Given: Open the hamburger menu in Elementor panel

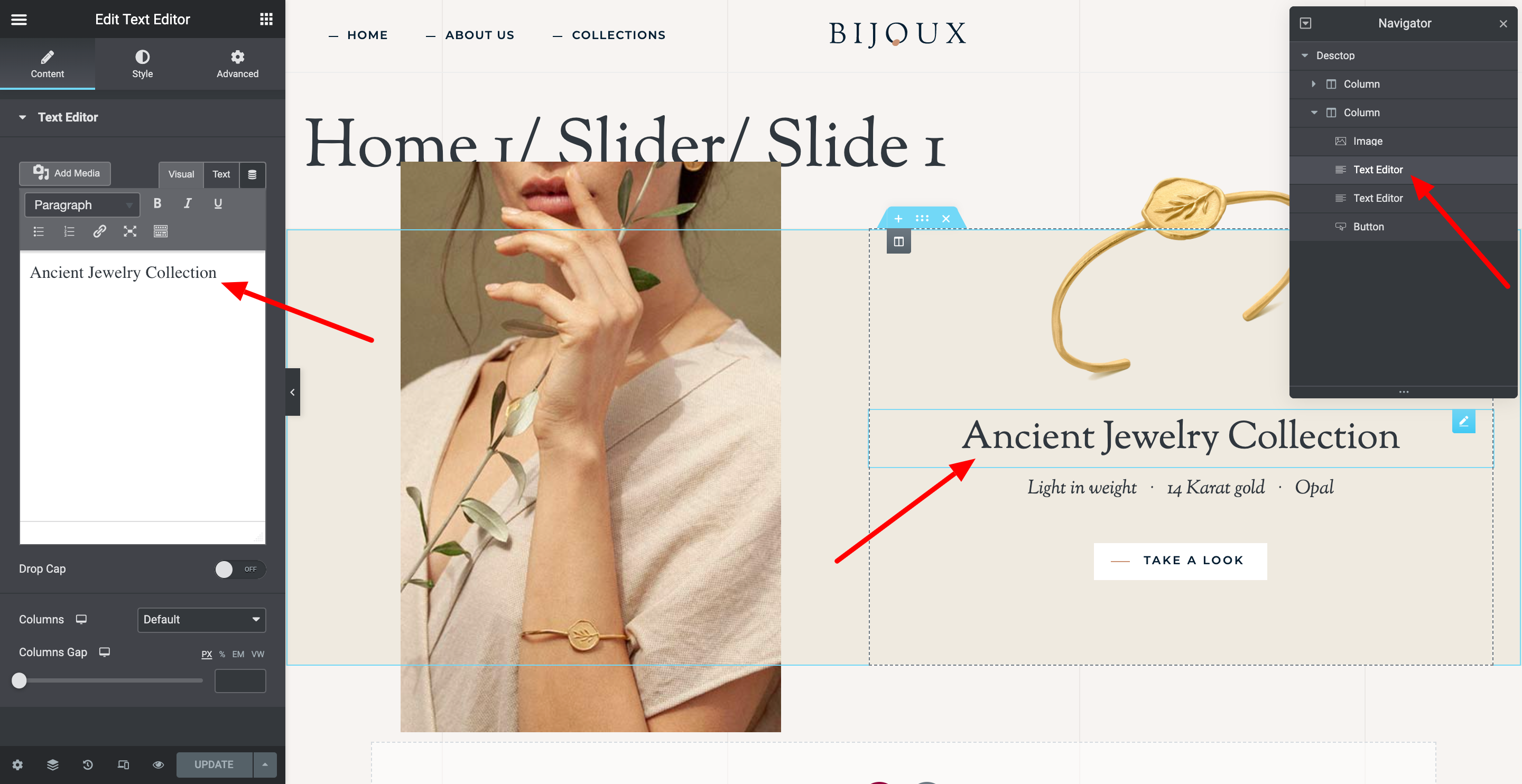Looking at the screenshot, I should (x=19, y=20).
